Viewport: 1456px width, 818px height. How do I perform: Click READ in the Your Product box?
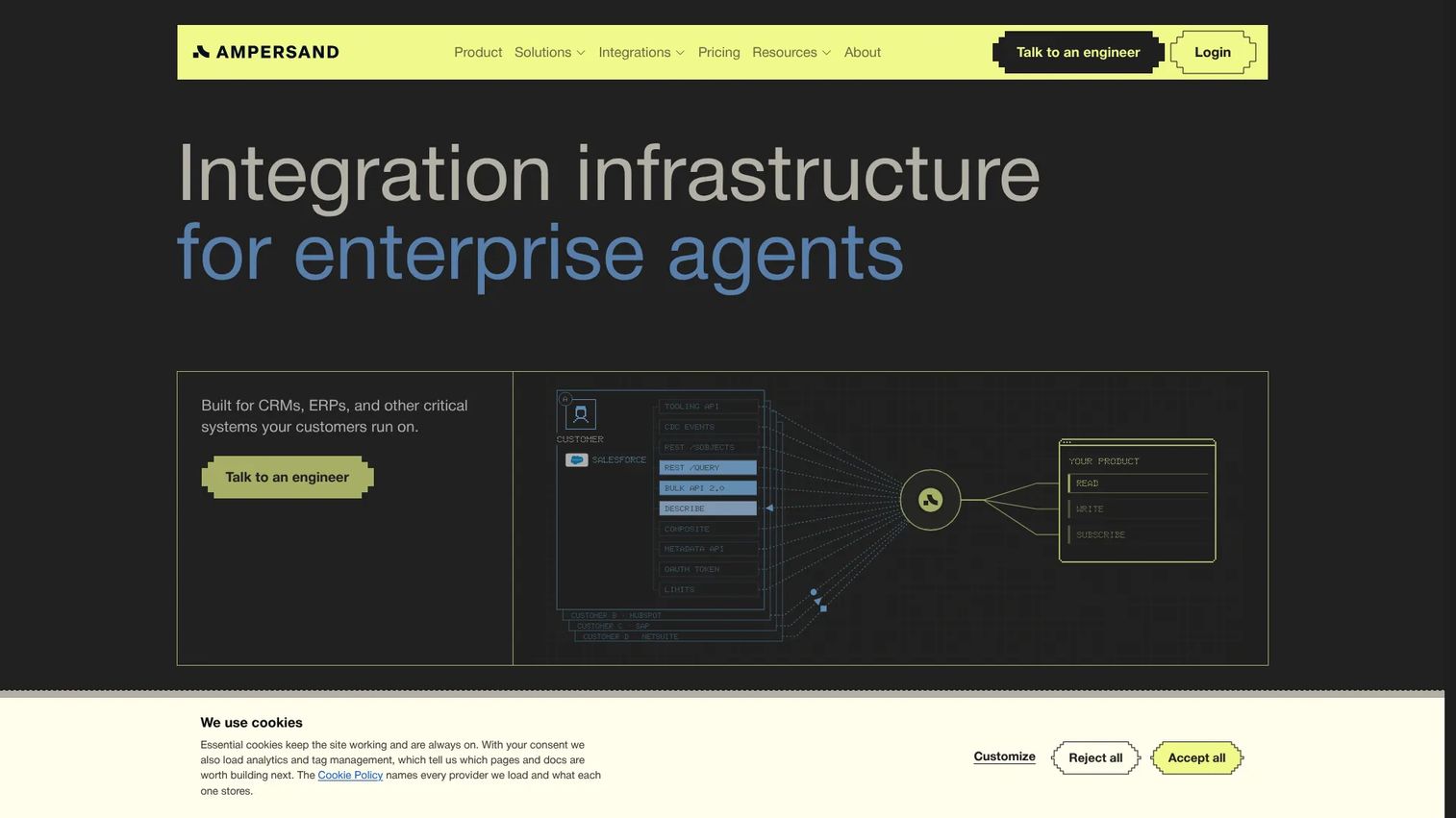point(1087,483)
